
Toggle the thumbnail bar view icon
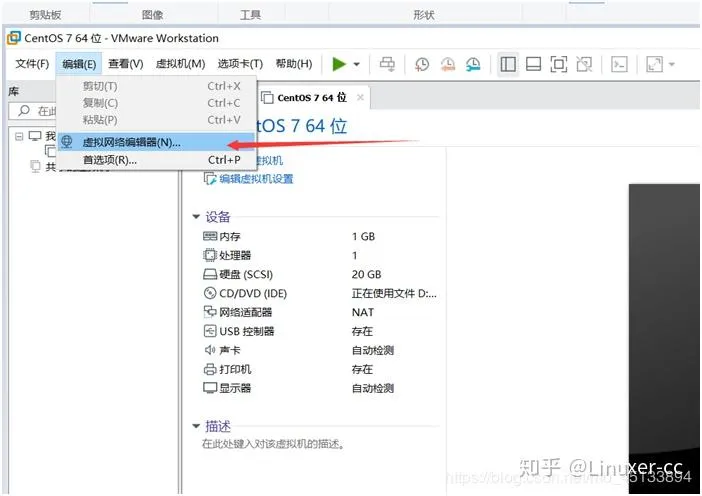pyautogui.click(x=534, y=64)
